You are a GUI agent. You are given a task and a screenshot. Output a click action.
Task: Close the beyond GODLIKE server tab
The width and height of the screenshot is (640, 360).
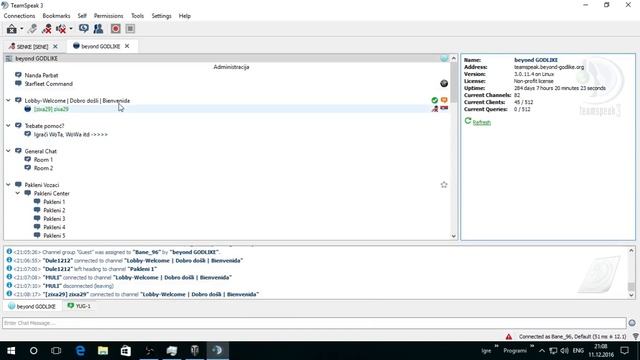pos(127,46)
